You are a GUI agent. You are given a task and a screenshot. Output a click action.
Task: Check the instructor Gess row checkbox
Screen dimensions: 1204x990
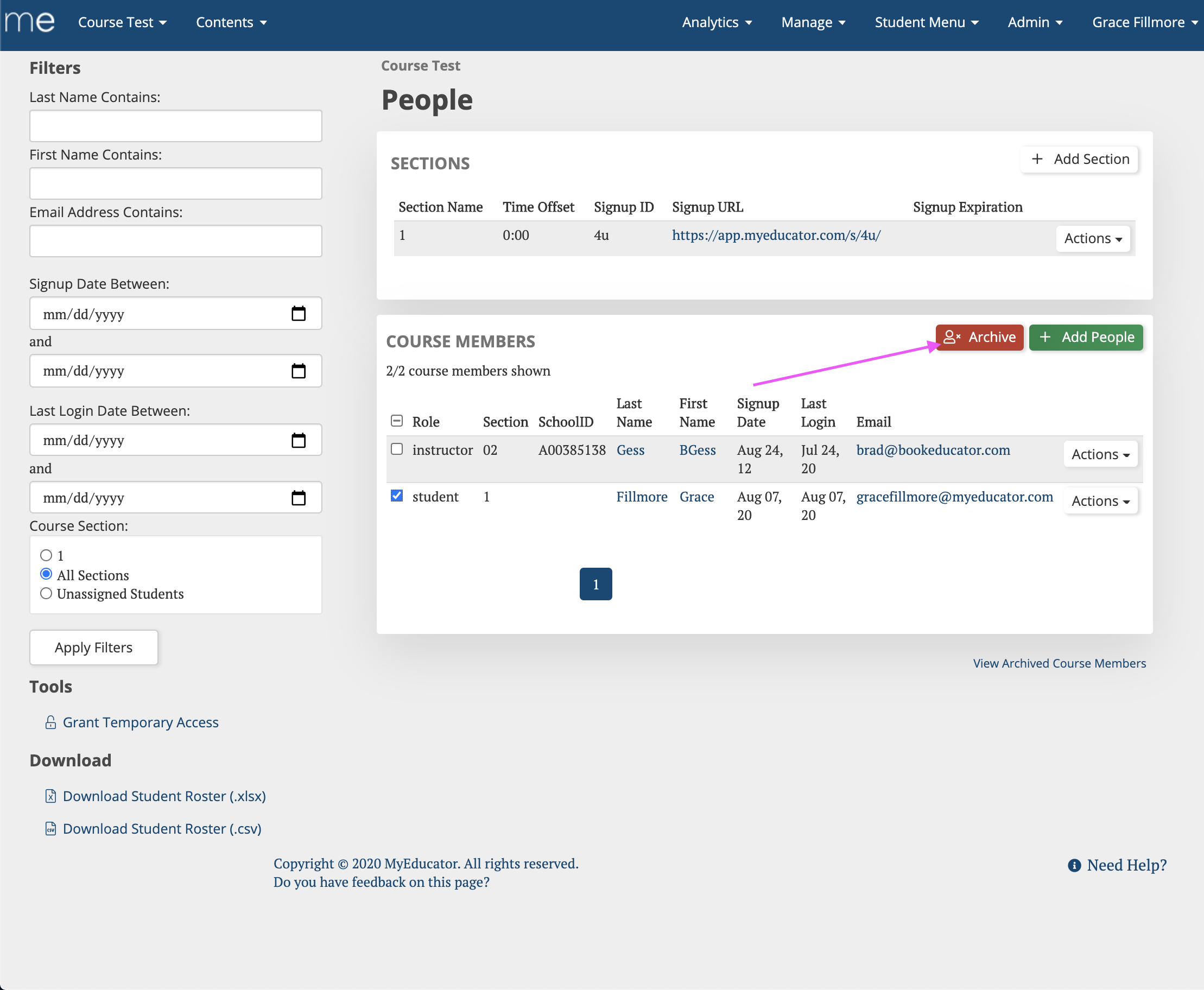[x=397, y=449]
